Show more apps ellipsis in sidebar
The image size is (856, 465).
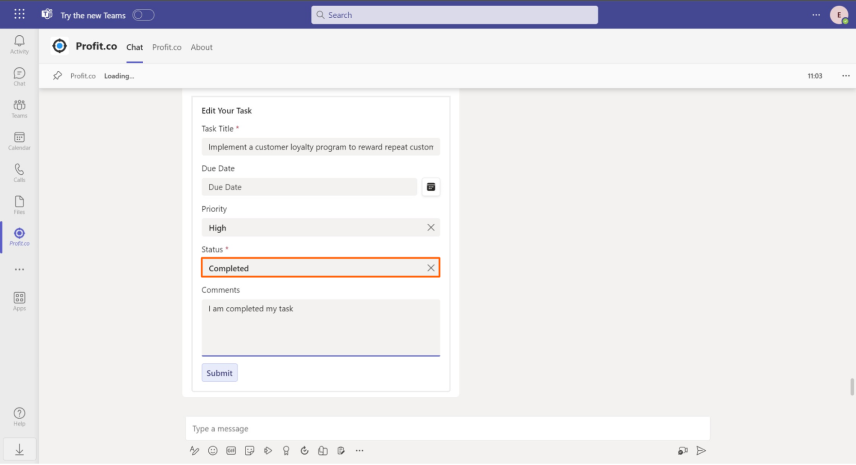(x=19, y=269)
